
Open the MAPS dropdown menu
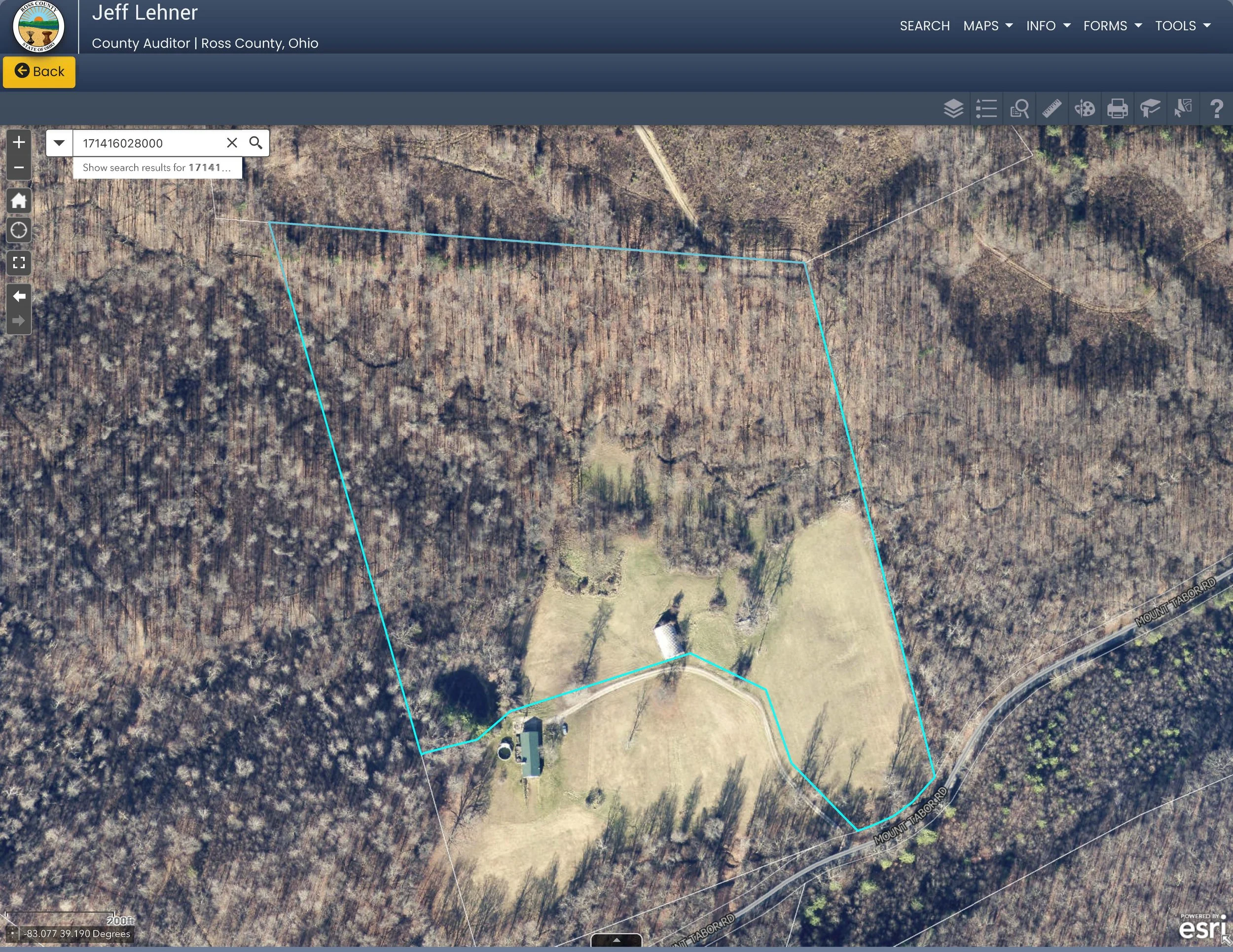coord(987,26)
